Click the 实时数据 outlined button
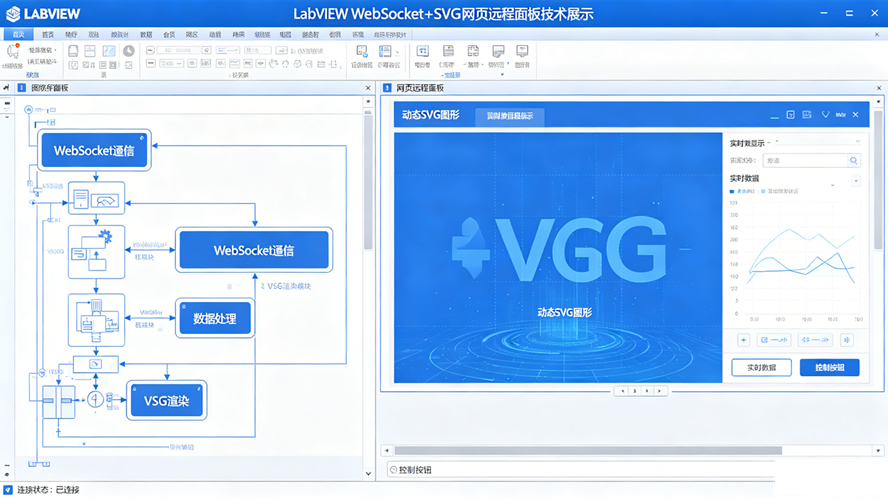Screen dimensions: 888x498 click(x=761, y=368)
